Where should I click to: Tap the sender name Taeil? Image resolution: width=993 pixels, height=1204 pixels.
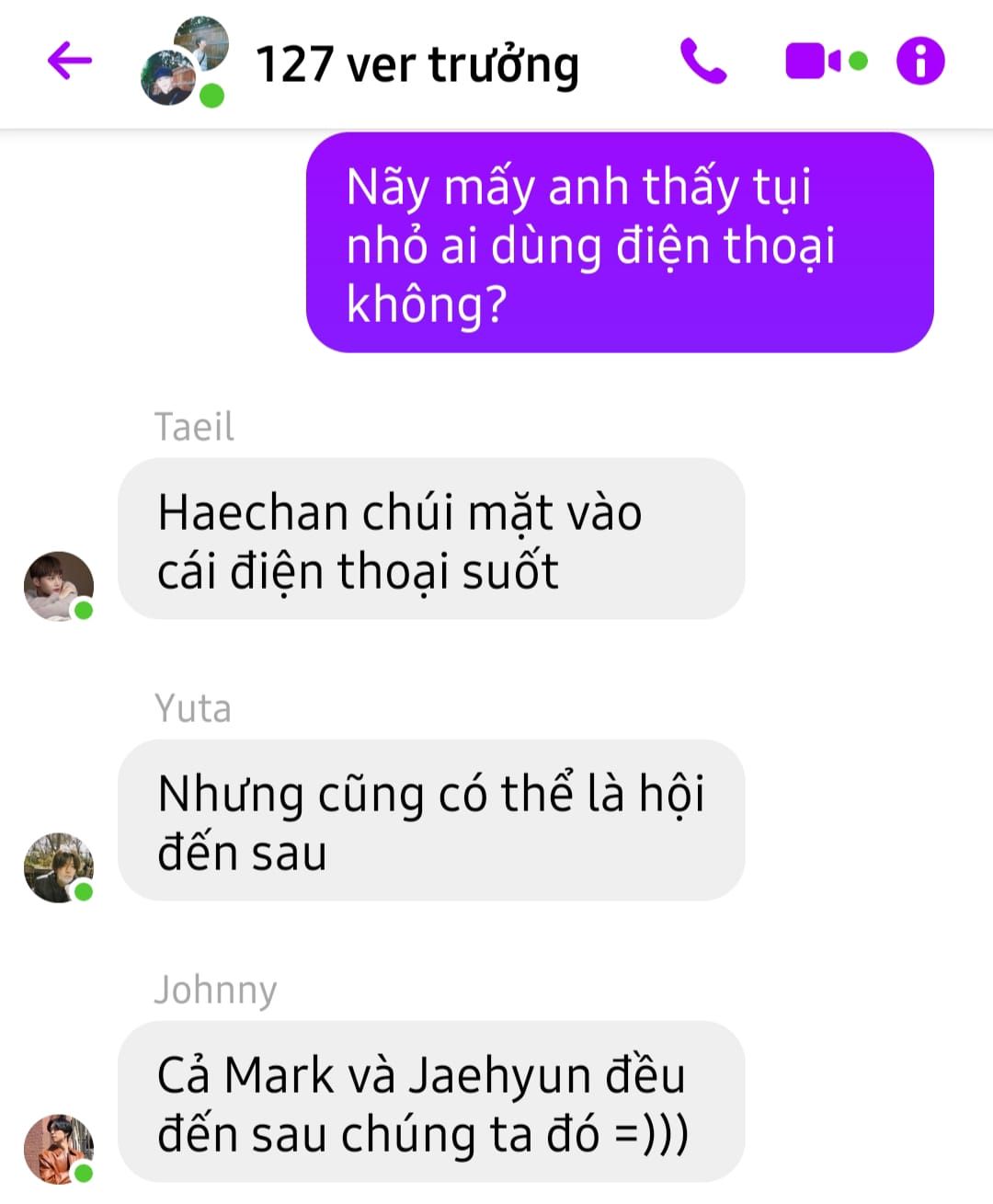tap(194, 427)
